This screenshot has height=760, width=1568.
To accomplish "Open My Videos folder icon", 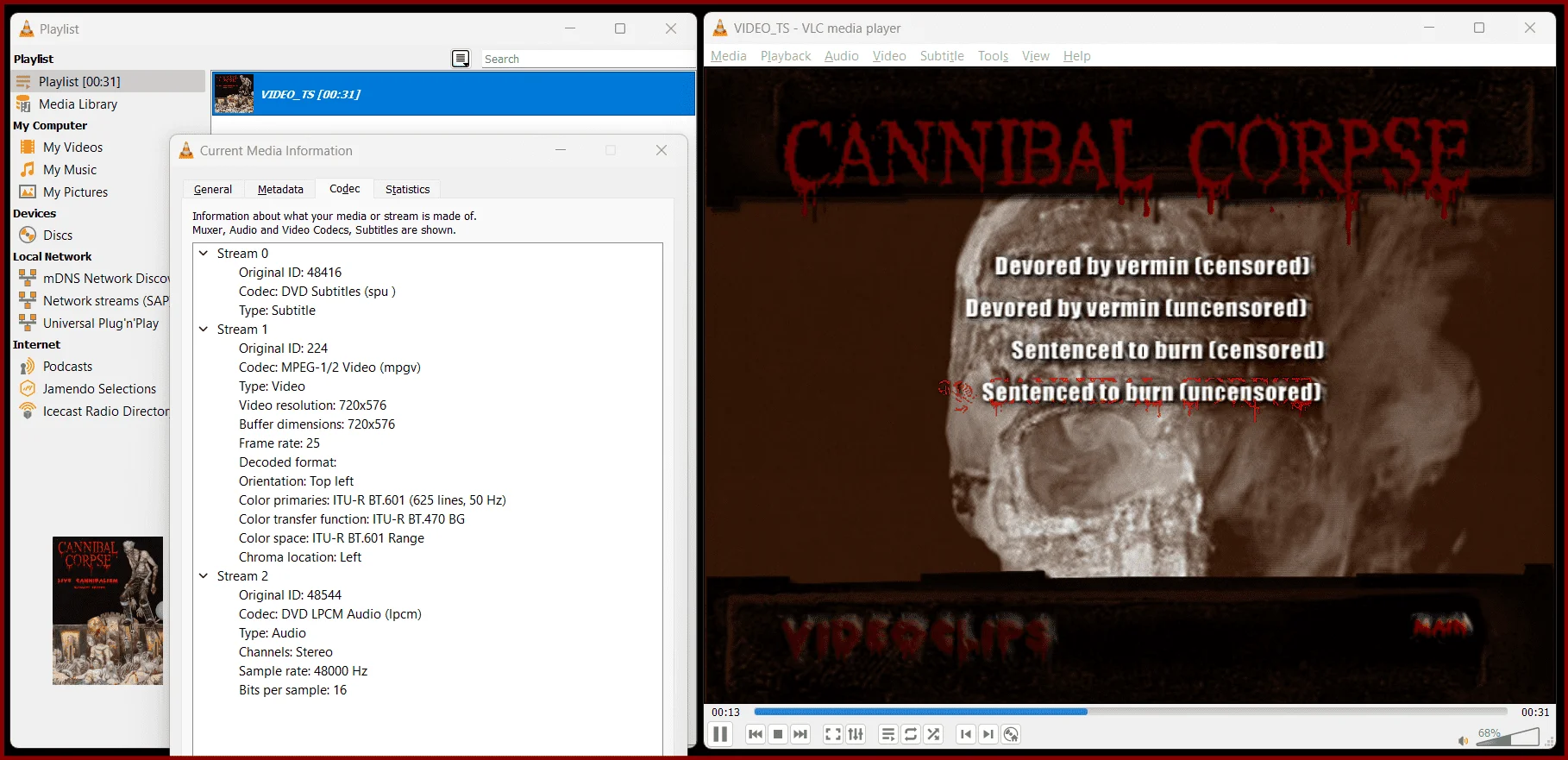I will (28, 148).
